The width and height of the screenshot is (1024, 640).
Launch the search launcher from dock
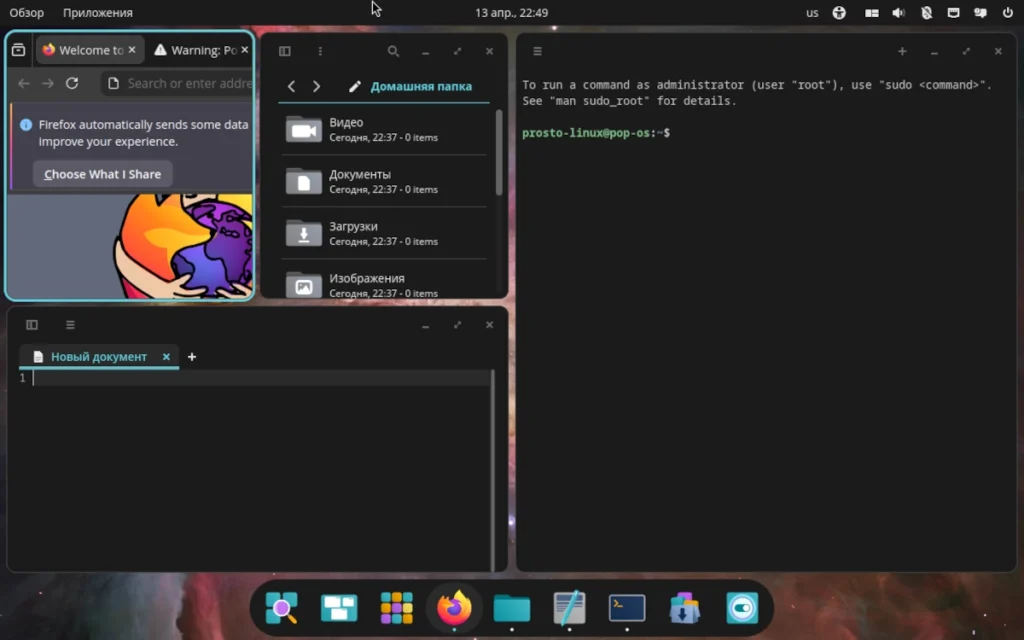(x=281, y=608)
